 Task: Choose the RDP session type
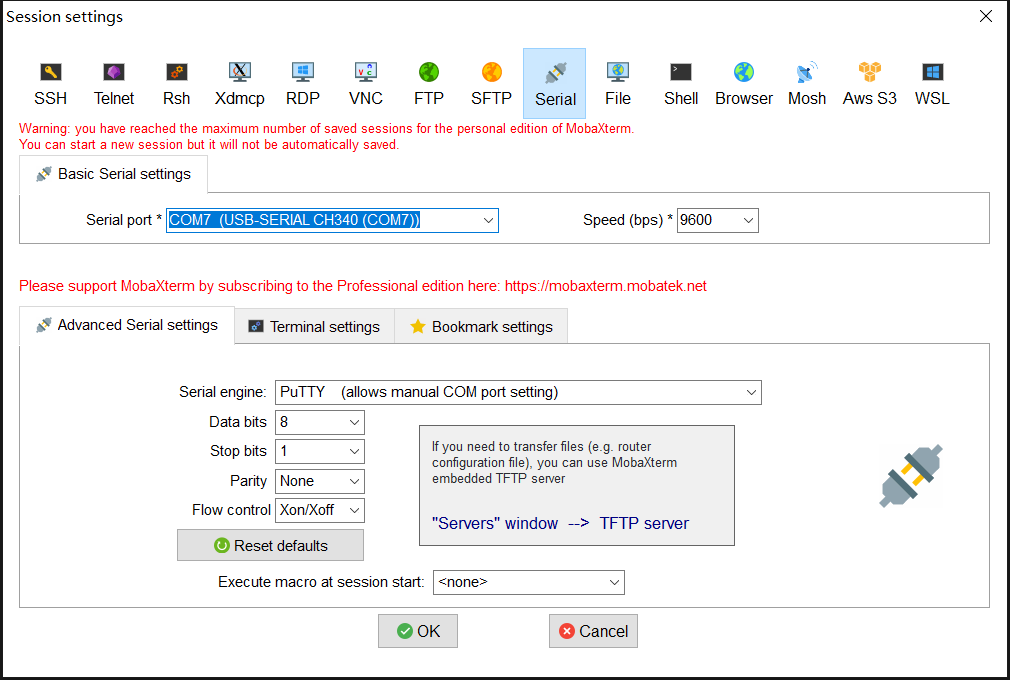click(x=303, y=84)
